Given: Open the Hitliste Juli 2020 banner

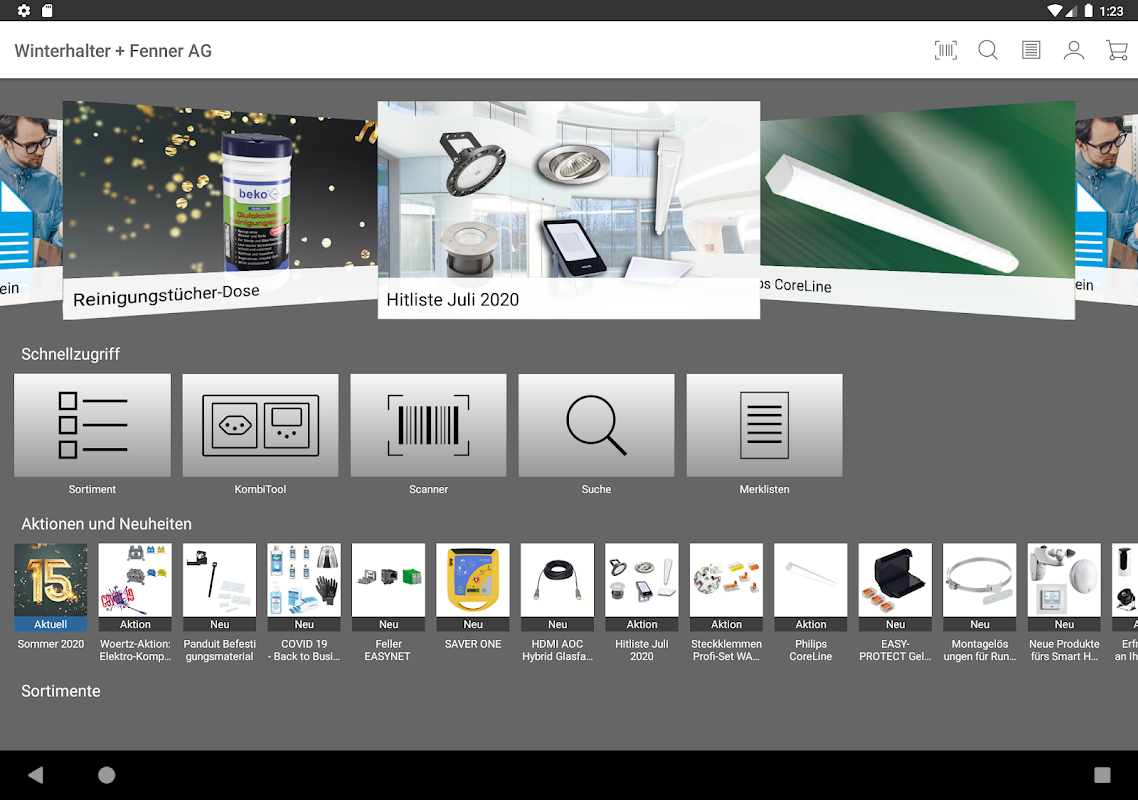Looking at the screenshot, I should point(569,210).
